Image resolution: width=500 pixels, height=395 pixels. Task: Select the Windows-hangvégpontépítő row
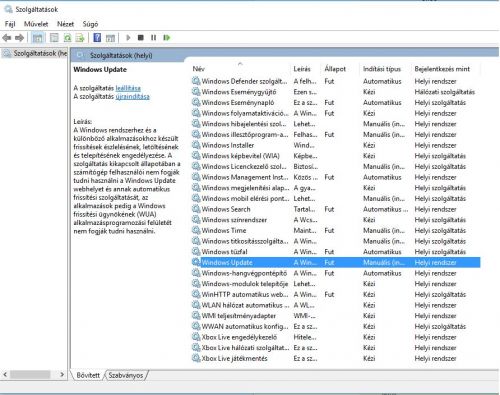[x=336, y=273]
